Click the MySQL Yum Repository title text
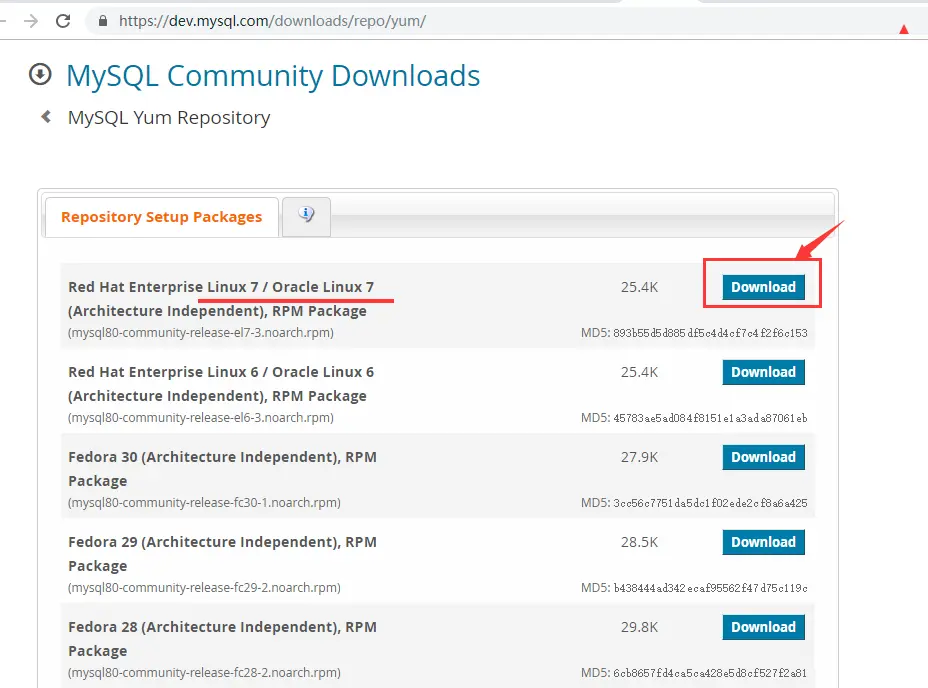This screenshot has height=688, width=928. coord(169,118)
